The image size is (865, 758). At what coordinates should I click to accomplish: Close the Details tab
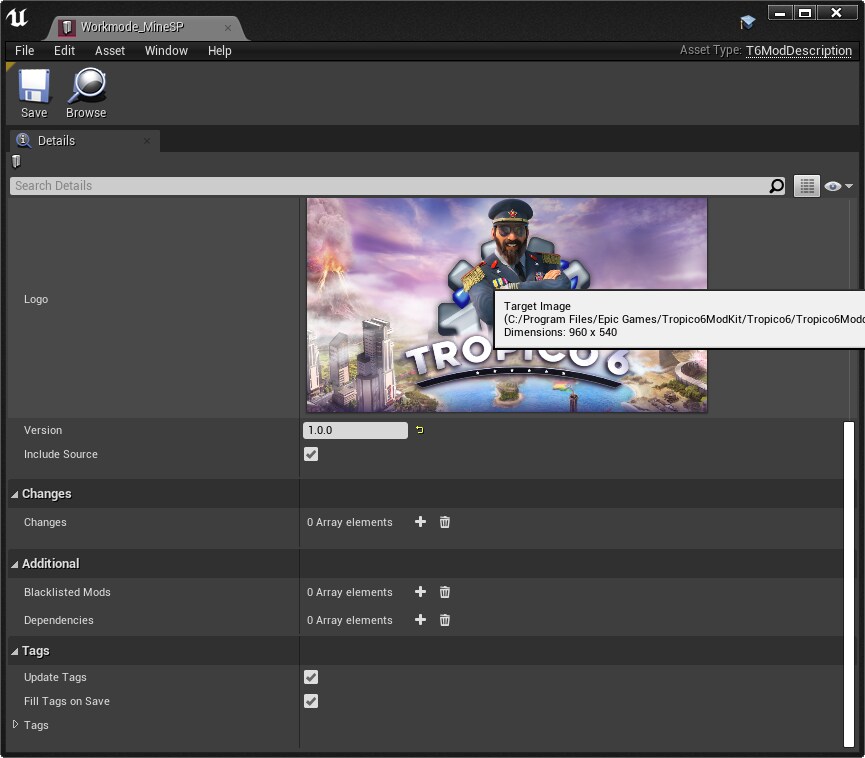point(147,141)
